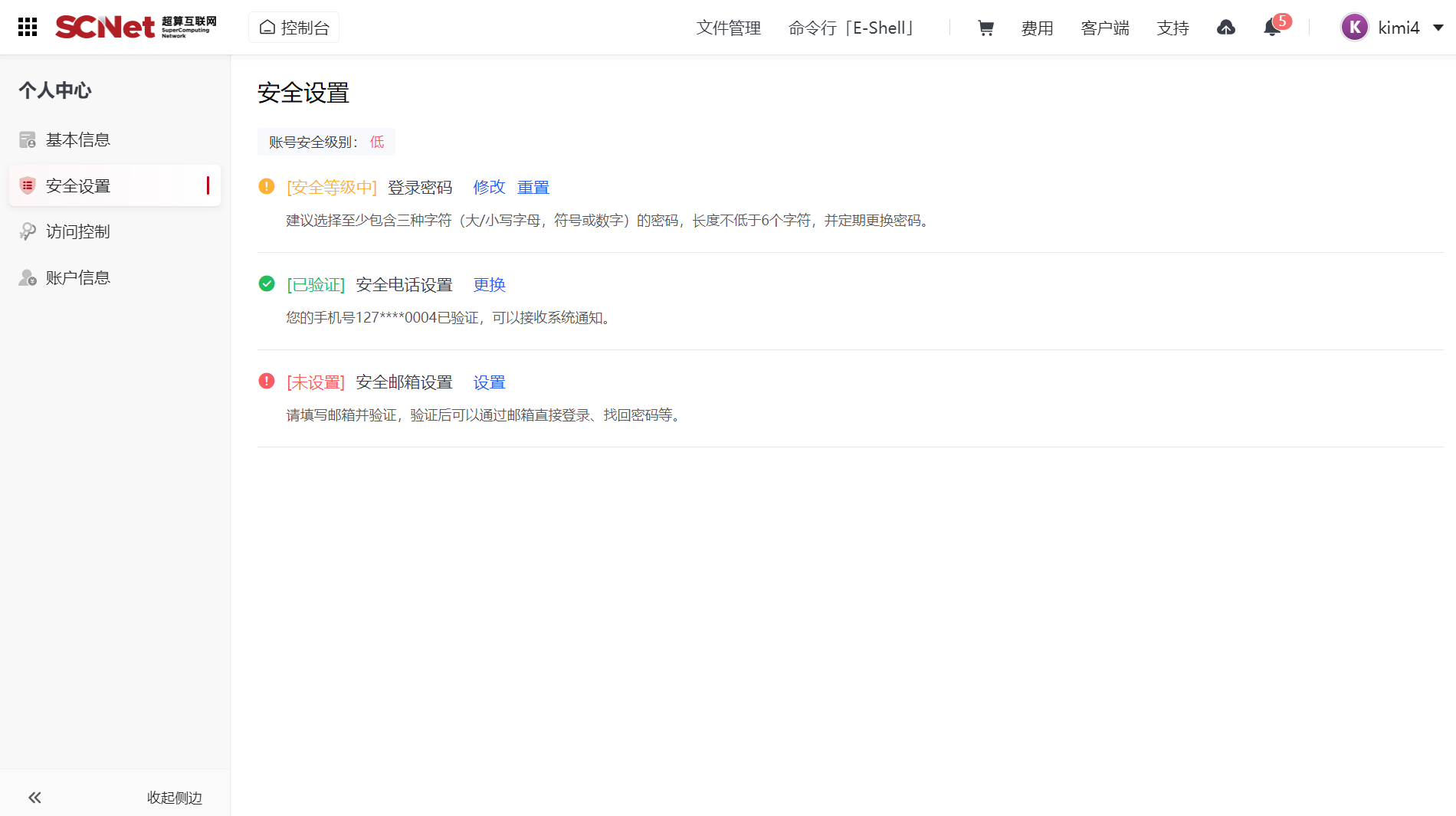Viewport: 1456px width, 816px height.
Task: Open the shopping cart icon
Action: [985, 28]
